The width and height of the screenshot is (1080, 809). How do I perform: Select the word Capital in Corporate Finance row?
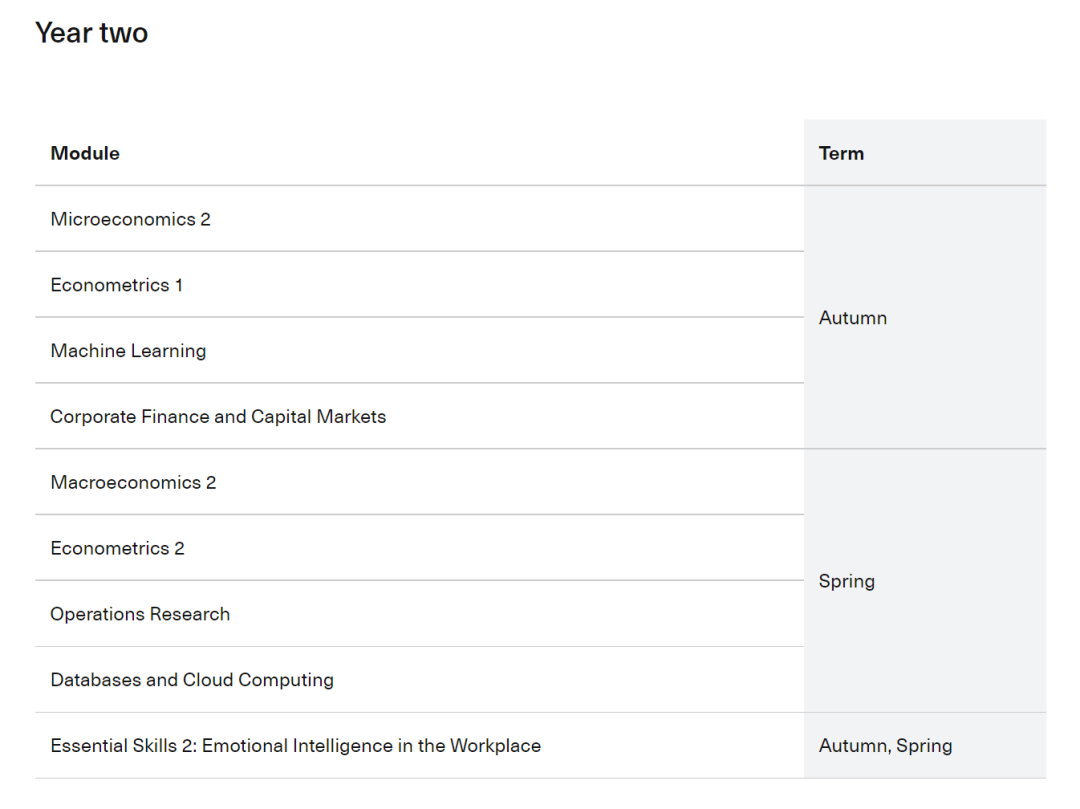click(x=281, y=417)
